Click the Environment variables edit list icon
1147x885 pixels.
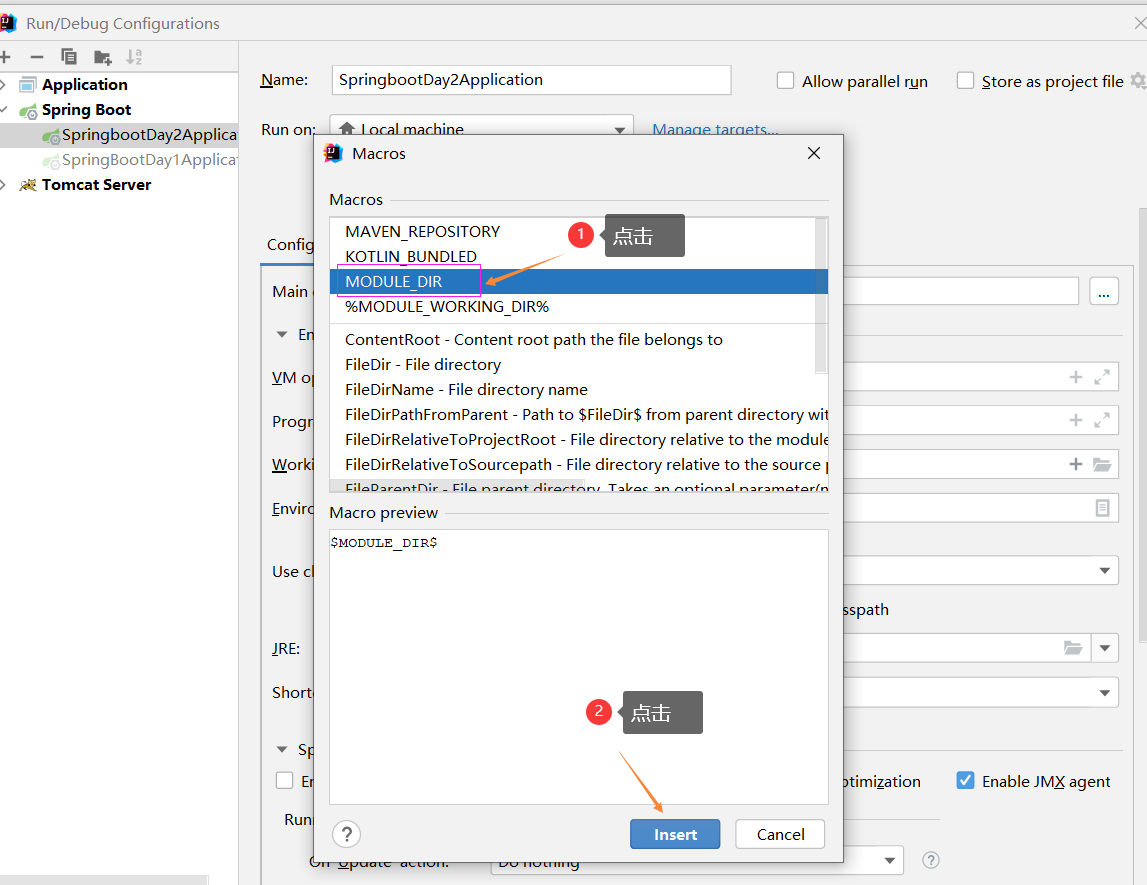click(x=1102, y=508)
